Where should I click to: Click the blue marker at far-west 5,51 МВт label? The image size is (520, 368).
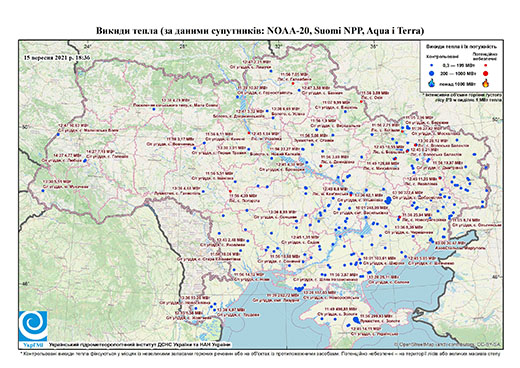43,191
